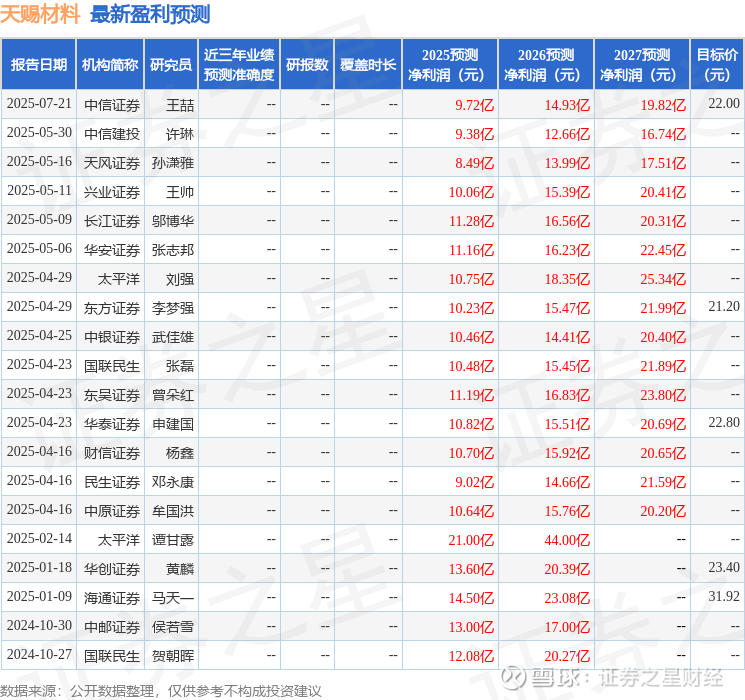Click the 目标价 column header

(716, 64)
